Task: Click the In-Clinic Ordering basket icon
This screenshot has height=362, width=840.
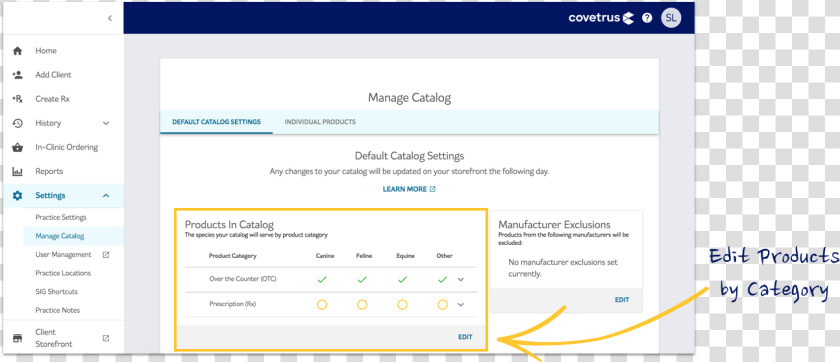Action: click(18, 147)
